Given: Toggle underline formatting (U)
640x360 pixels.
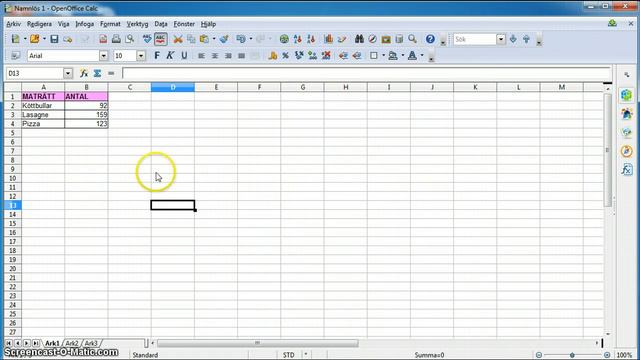Looking at the screenshot, I should [184, 56].
